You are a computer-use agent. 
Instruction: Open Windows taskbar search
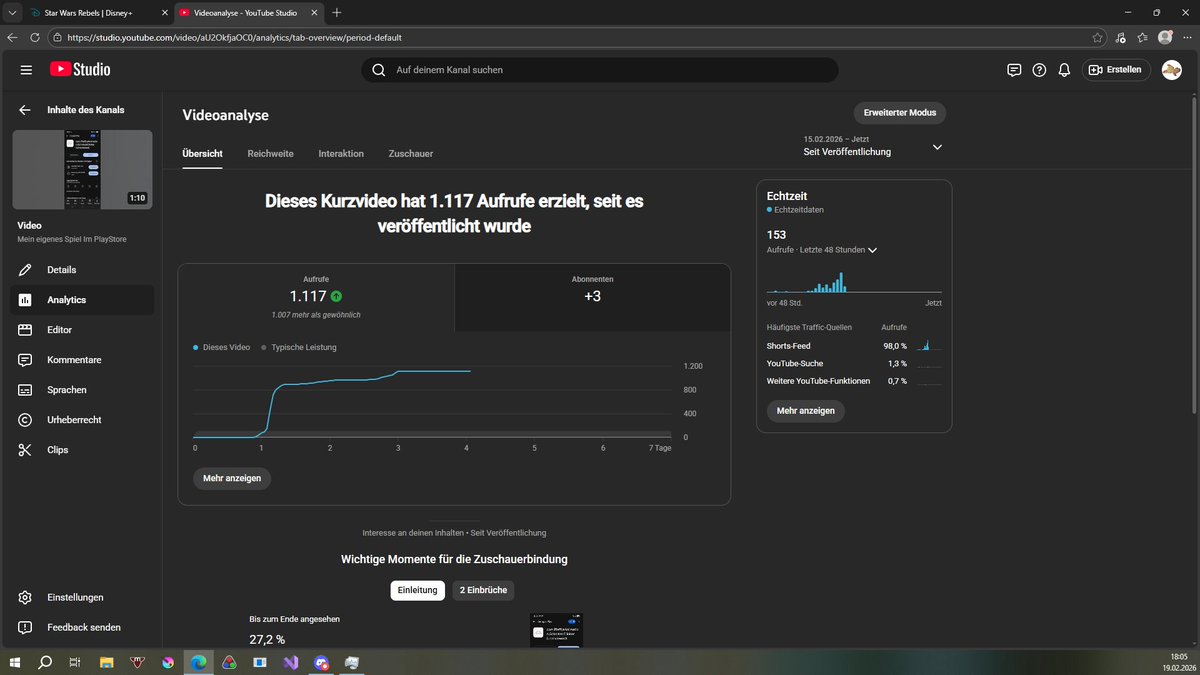pyautogui.click(x=45, y=662)
